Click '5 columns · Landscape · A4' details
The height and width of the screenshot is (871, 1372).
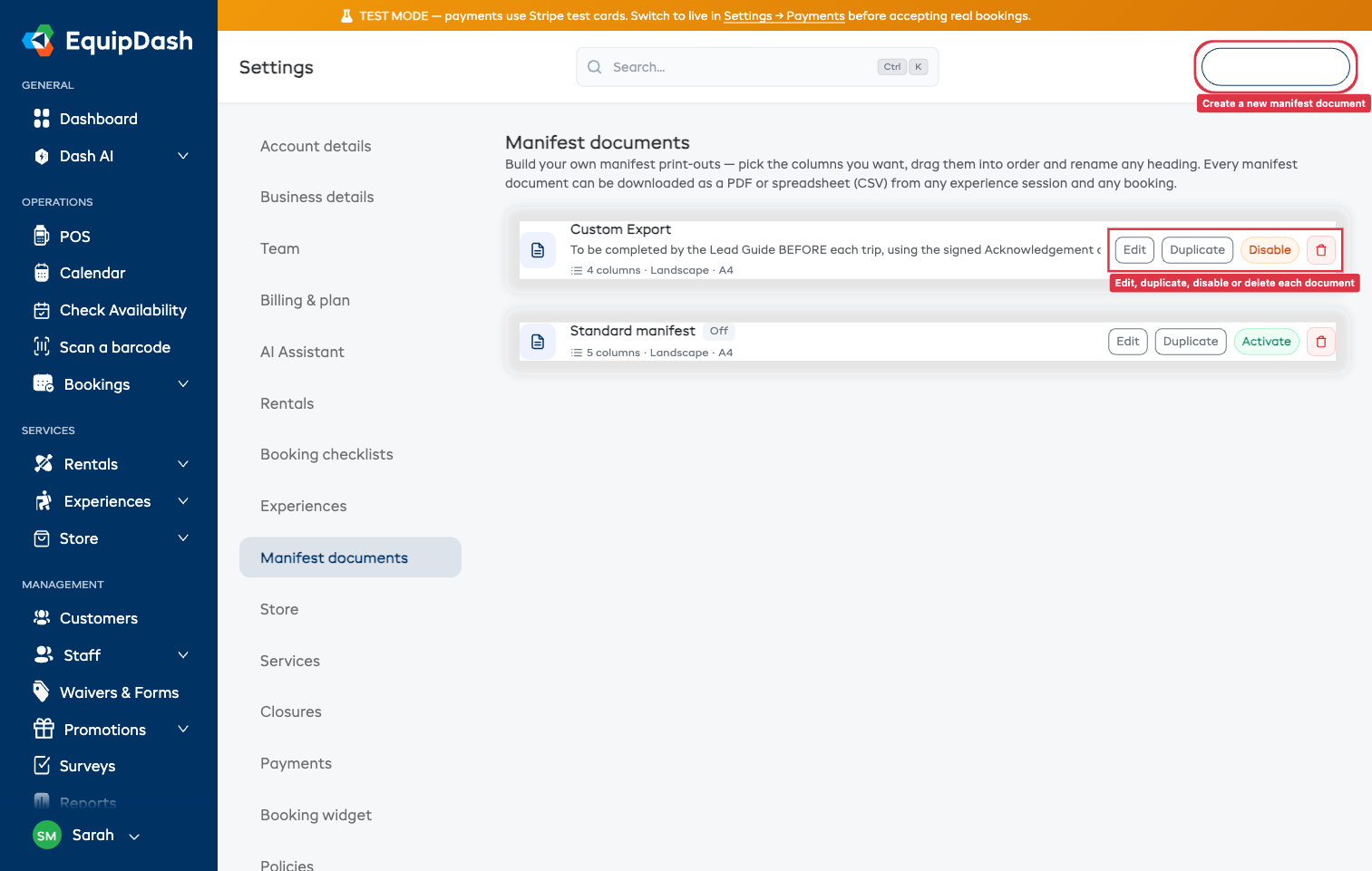[x=652, y=353]
